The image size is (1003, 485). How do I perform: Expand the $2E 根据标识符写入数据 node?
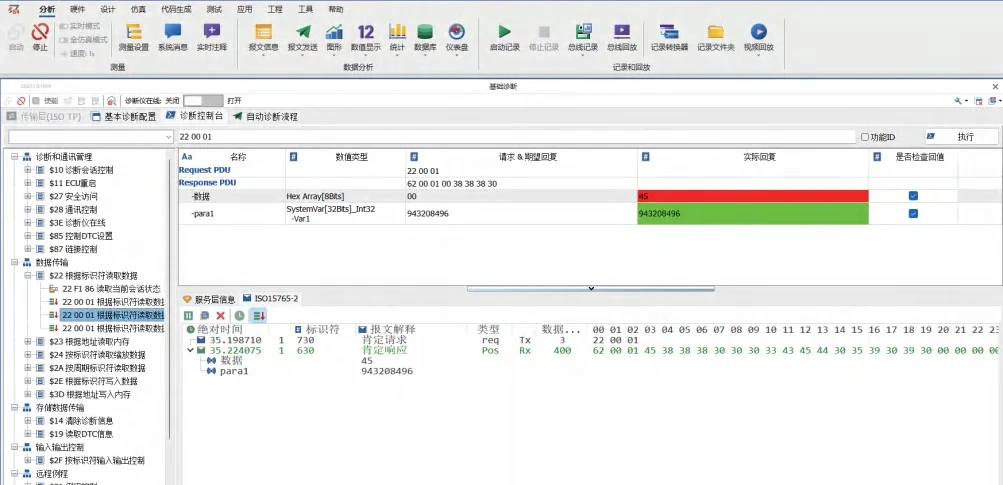(x=28, y=381)
